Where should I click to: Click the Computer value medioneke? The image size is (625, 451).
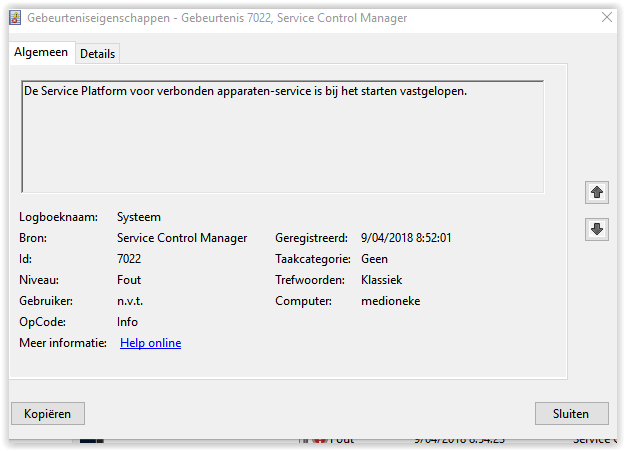click(x=390, y=301)
